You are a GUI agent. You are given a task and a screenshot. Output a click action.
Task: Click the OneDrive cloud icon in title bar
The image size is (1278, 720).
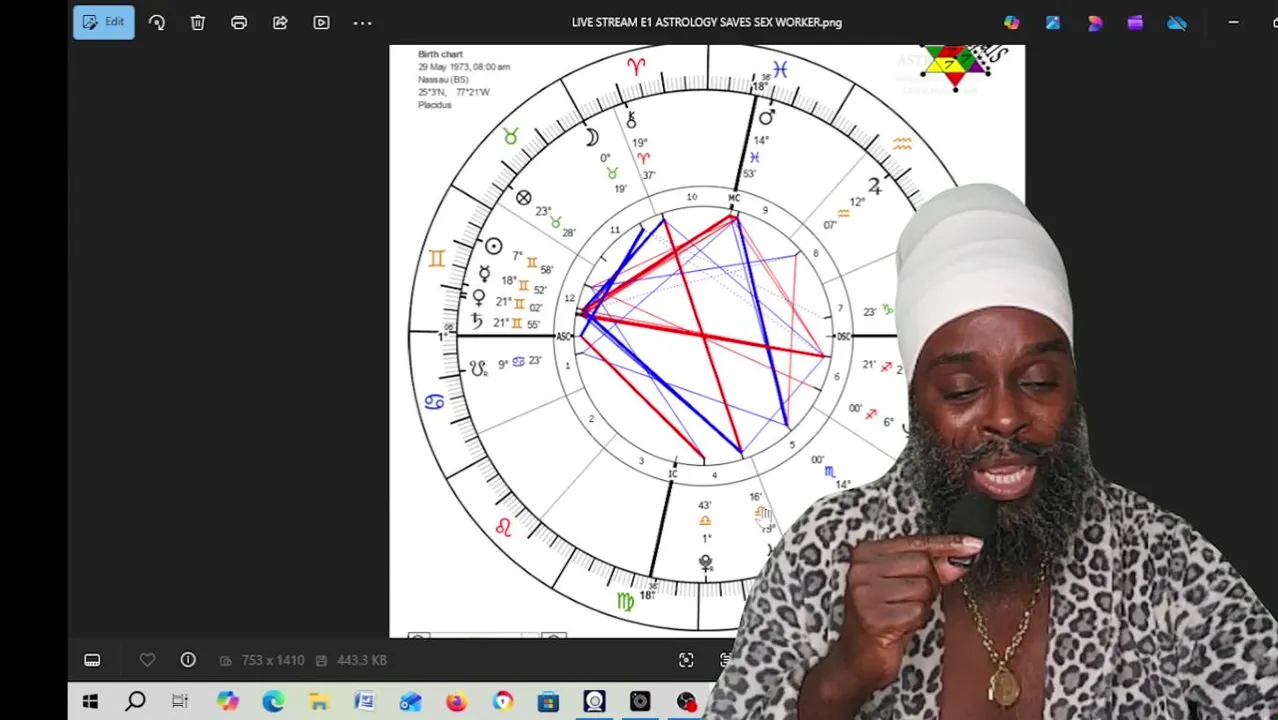(x=1177, y=22)
